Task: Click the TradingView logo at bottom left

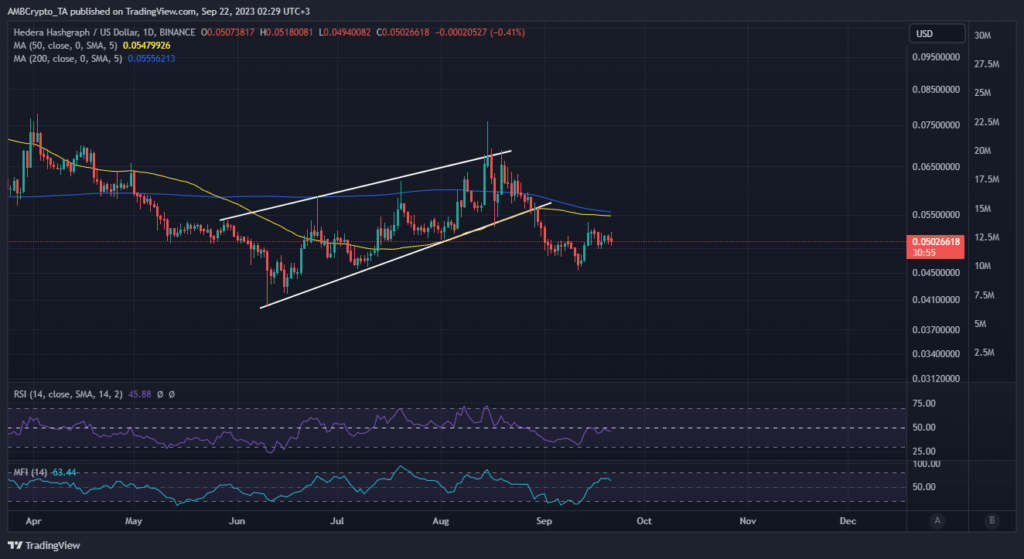Action: 45,545
